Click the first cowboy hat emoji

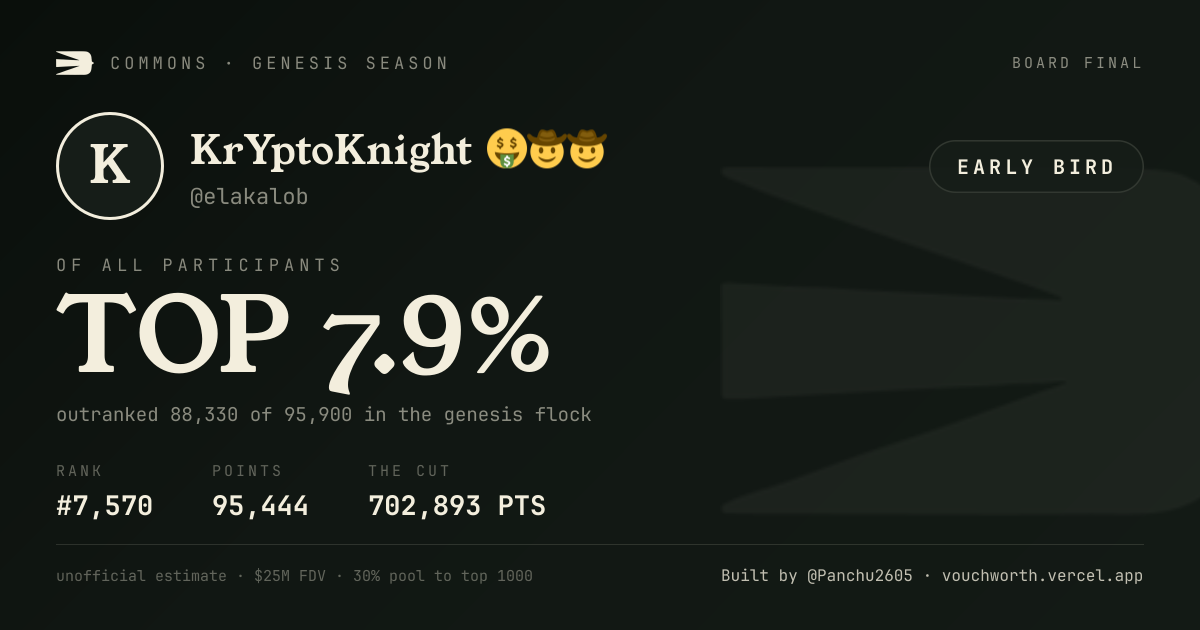(x=547, y=149)
